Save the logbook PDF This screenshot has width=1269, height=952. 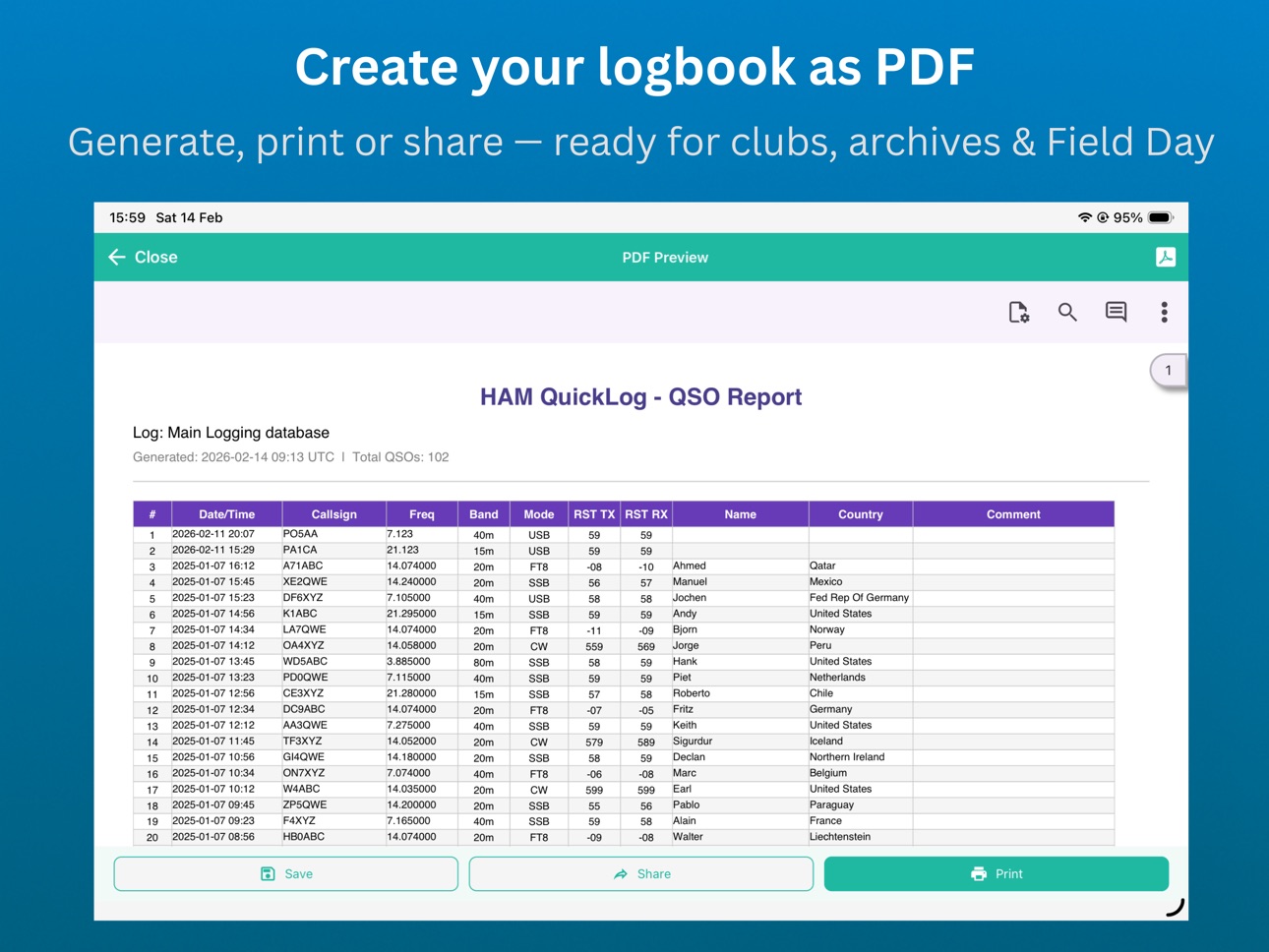tap(286, 873)
